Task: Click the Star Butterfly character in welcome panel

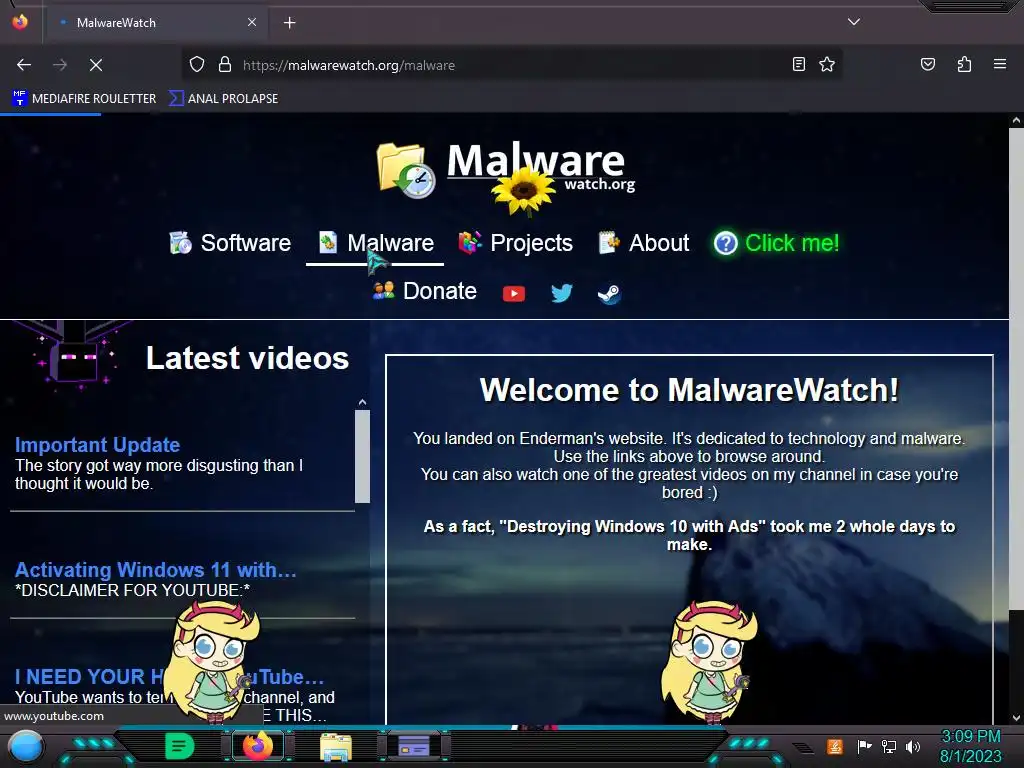Action: point(709,660)
